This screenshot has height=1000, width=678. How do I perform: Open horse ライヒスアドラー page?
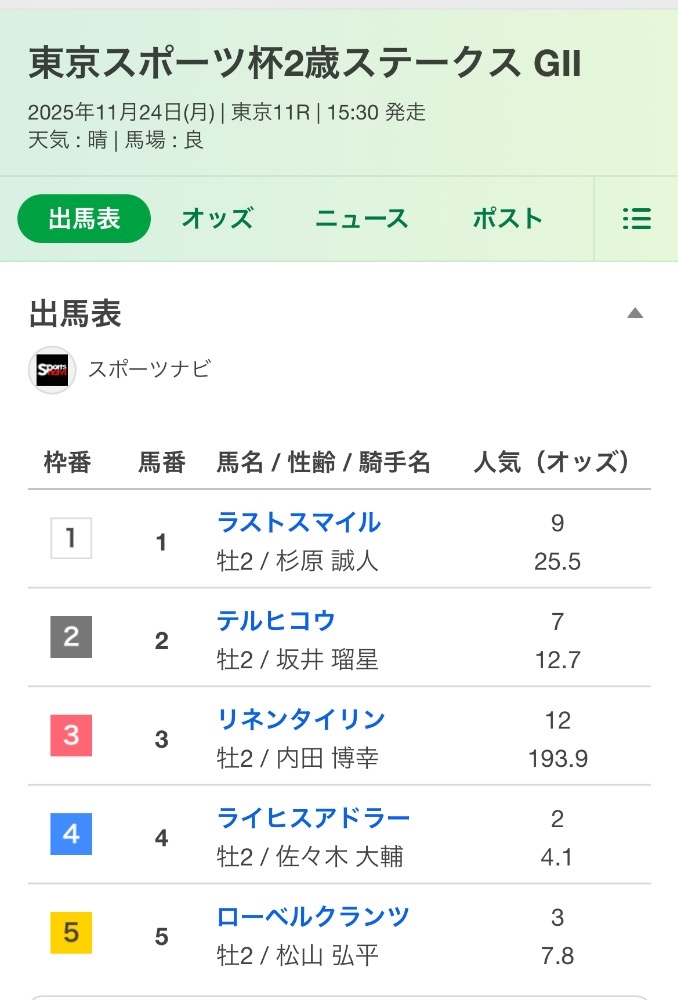point(313,818)
